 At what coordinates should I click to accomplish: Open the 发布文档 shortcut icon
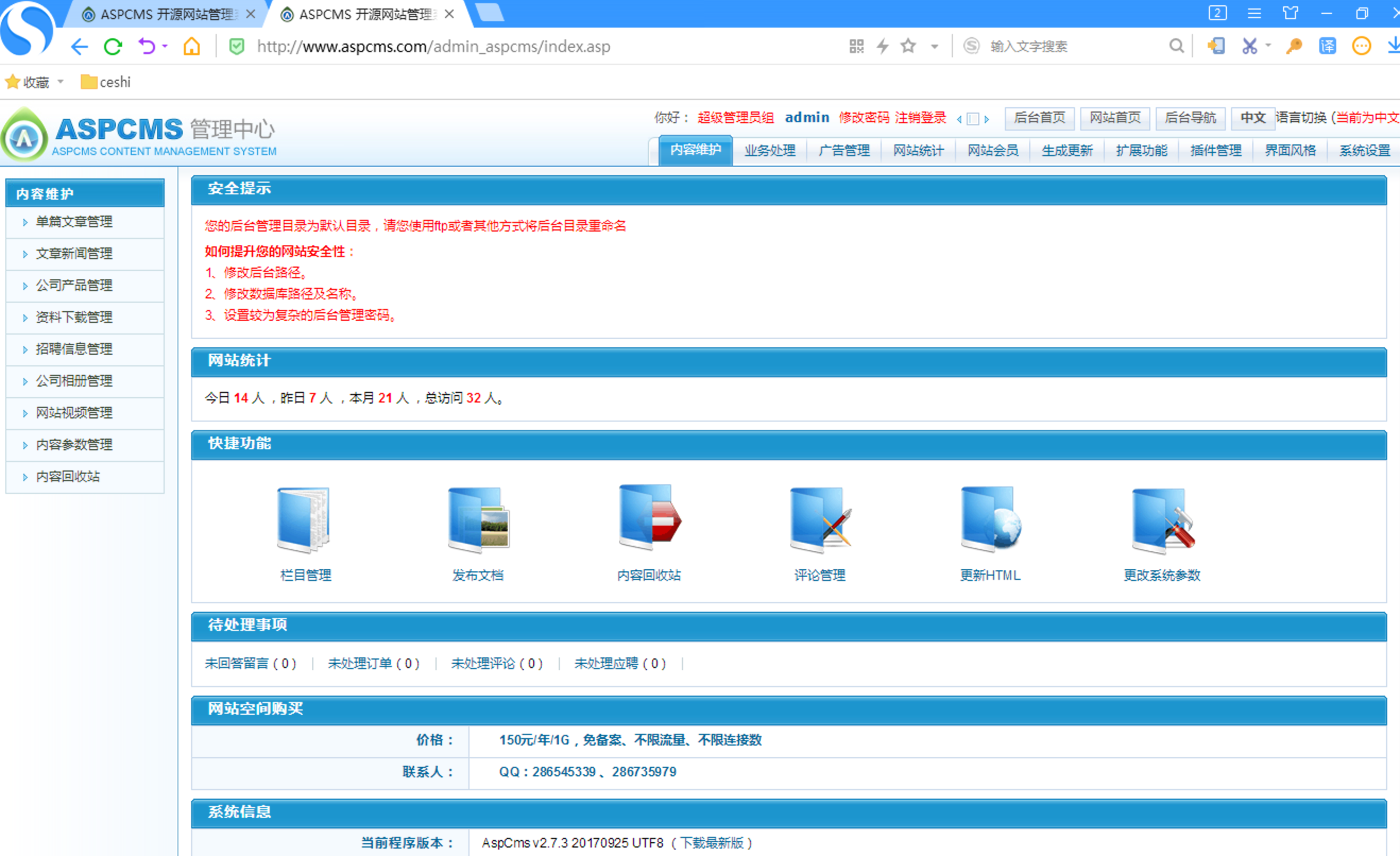[x=478, y=520]
